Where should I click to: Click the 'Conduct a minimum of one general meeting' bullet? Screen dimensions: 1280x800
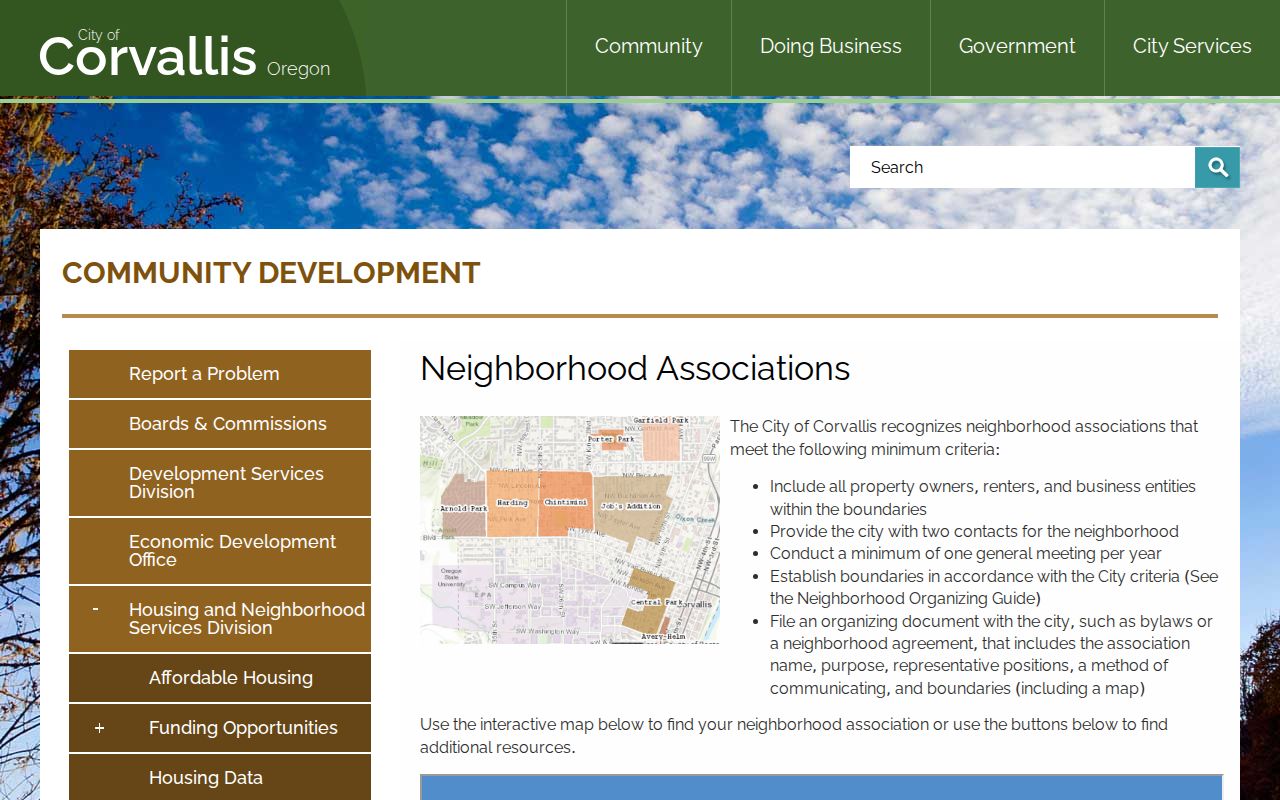coord(966,554)
